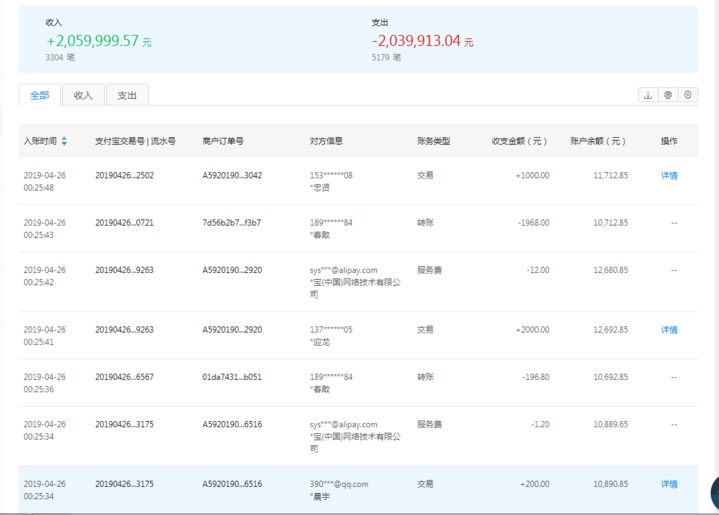Open 详情 for the +200.00 transaction

point(669,484)
